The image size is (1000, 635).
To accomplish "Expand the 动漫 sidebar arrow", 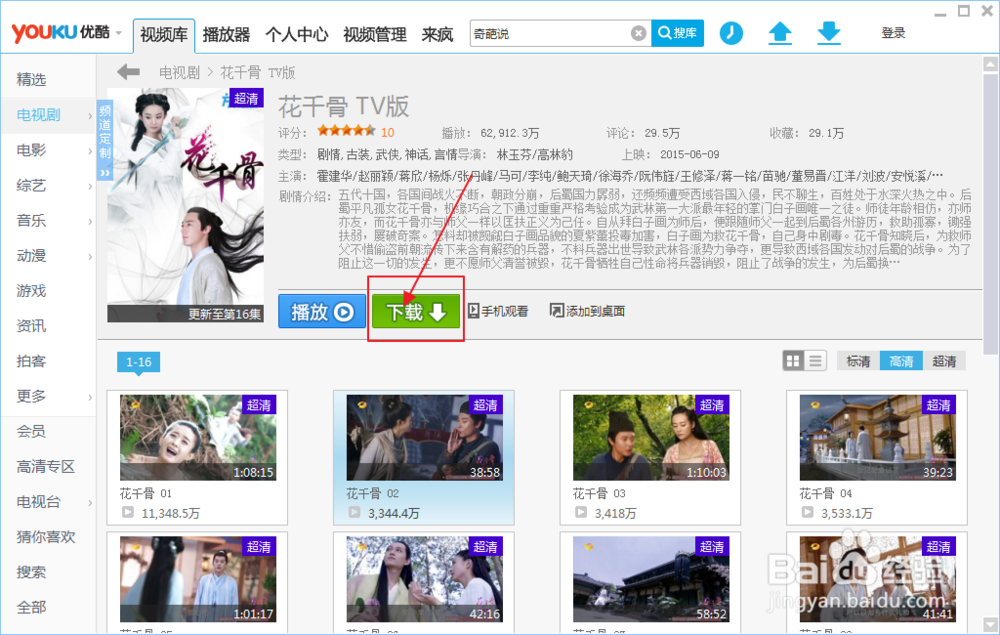I will coord(90,256).
